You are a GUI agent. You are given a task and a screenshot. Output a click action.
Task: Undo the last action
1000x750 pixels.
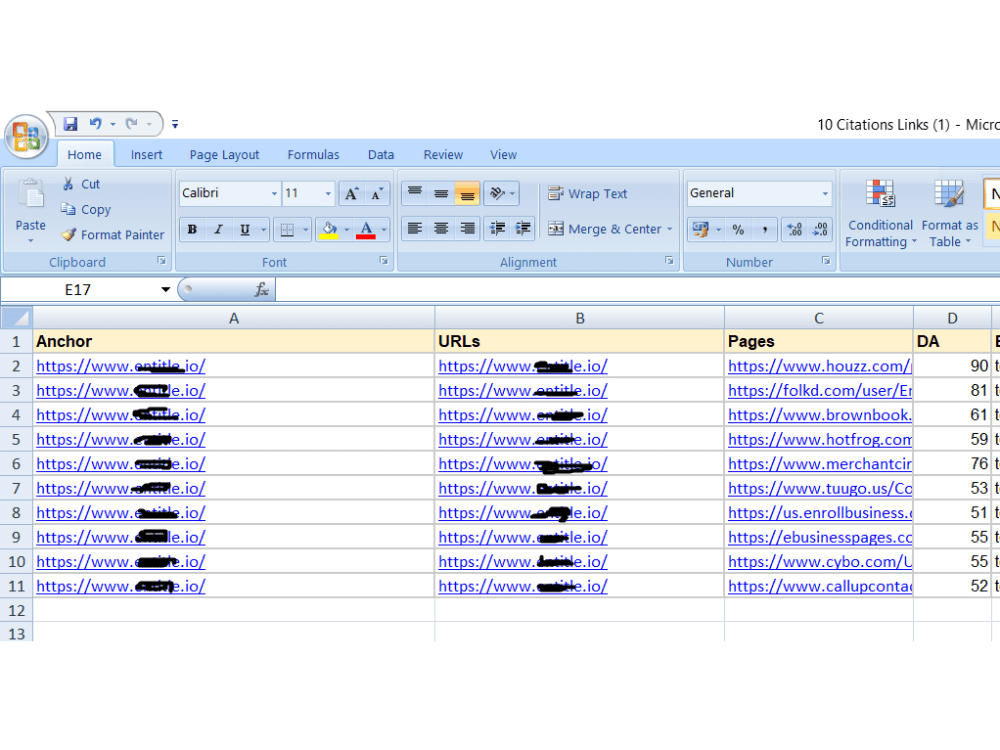96,124
